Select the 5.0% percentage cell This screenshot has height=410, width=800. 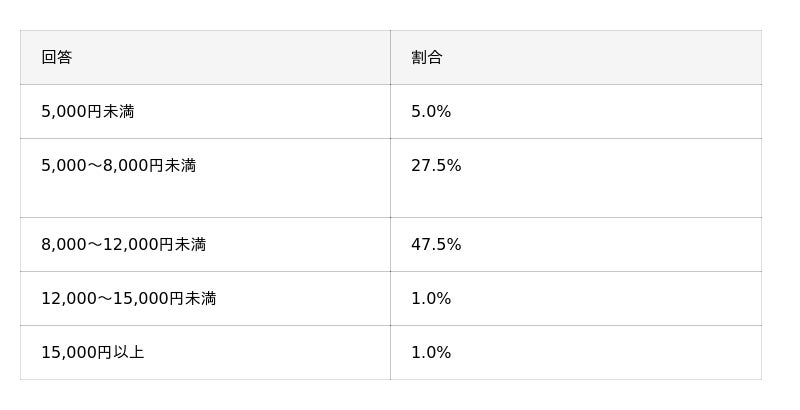click(x=431, y=111)
